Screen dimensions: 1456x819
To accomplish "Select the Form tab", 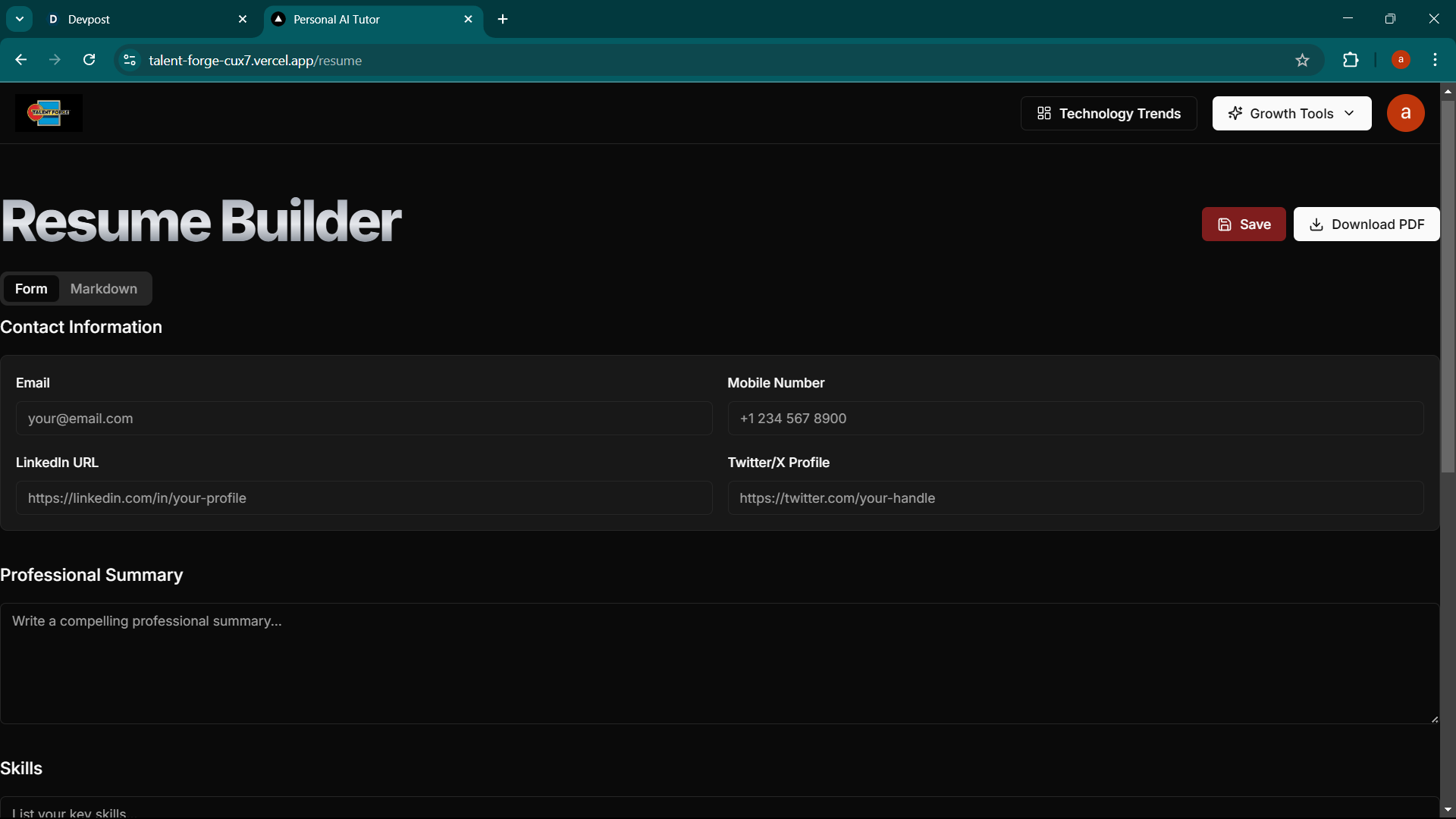I will (31, 289).
